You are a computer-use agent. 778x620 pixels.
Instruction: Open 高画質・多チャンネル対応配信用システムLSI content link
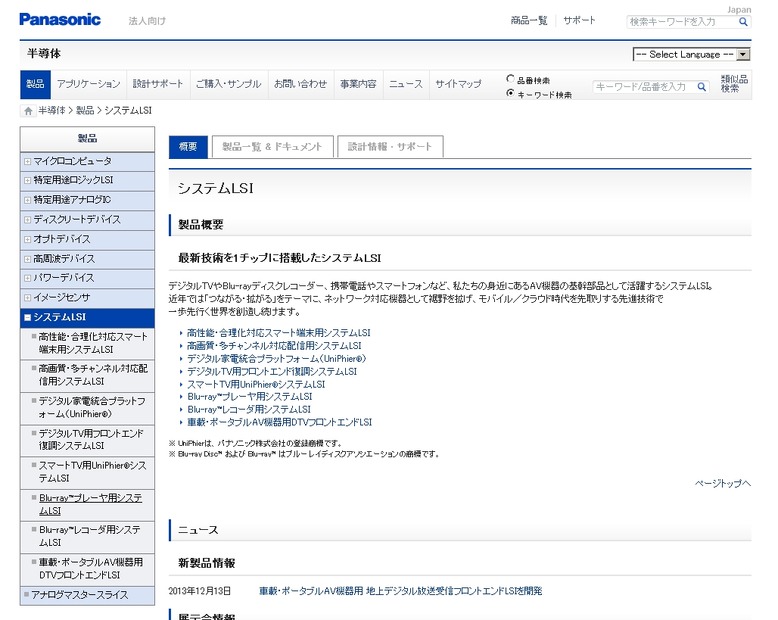(274, 346)
